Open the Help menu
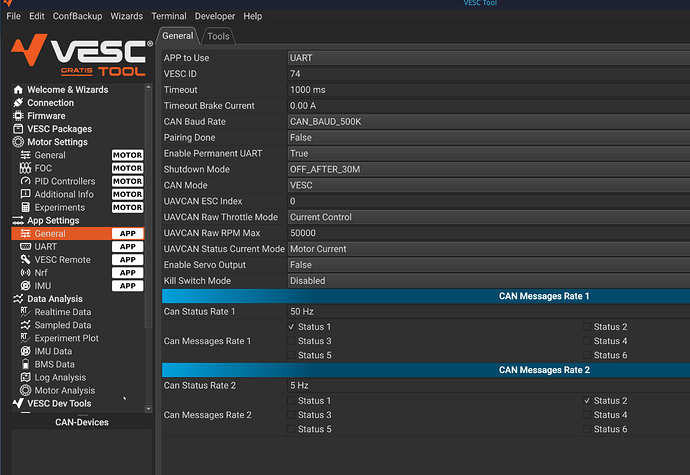 pos(253,16)
